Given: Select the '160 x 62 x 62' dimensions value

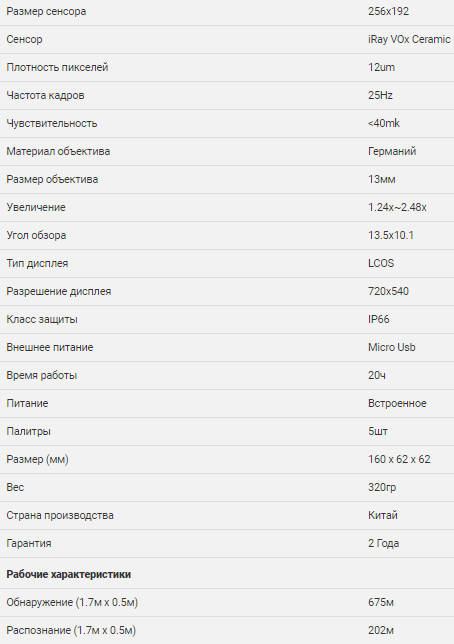Looking at the screenshot, I should 399,459.
